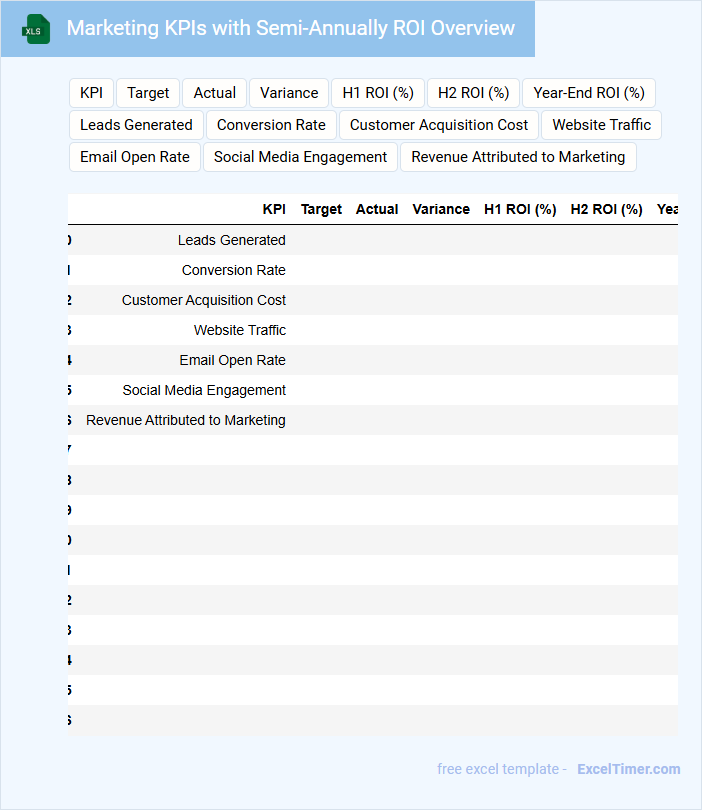The image size is (702, 810).
Task: Select the Variance tag button
Action: pyautogui.click(x=289, y=93)
